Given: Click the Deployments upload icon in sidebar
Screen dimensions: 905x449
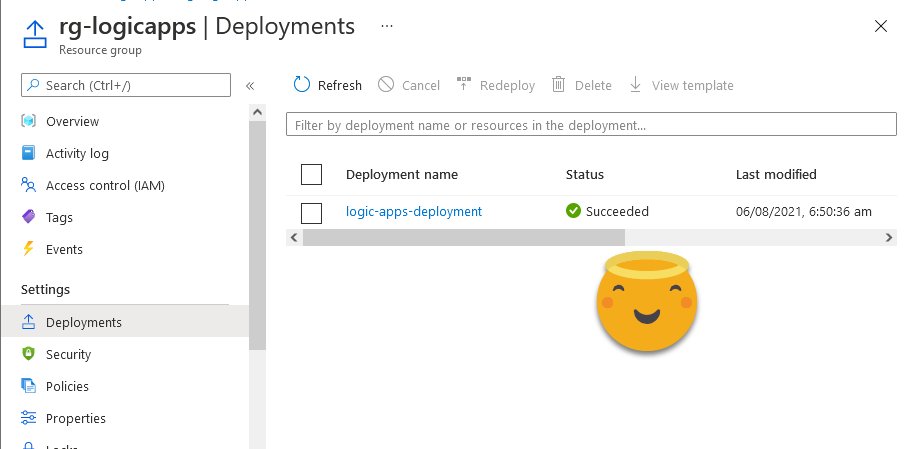Looking at the screenshot, I should [x=28, y=322].
